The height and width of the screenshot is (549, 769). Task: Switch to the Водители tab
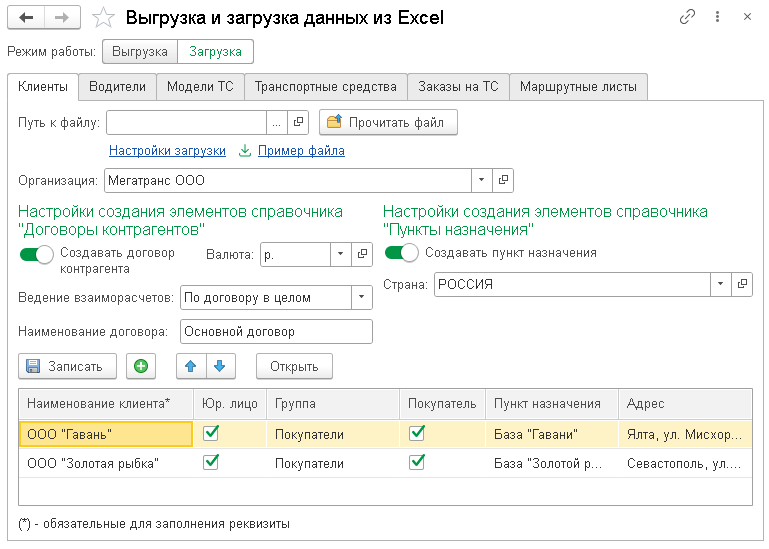point(117,87)
